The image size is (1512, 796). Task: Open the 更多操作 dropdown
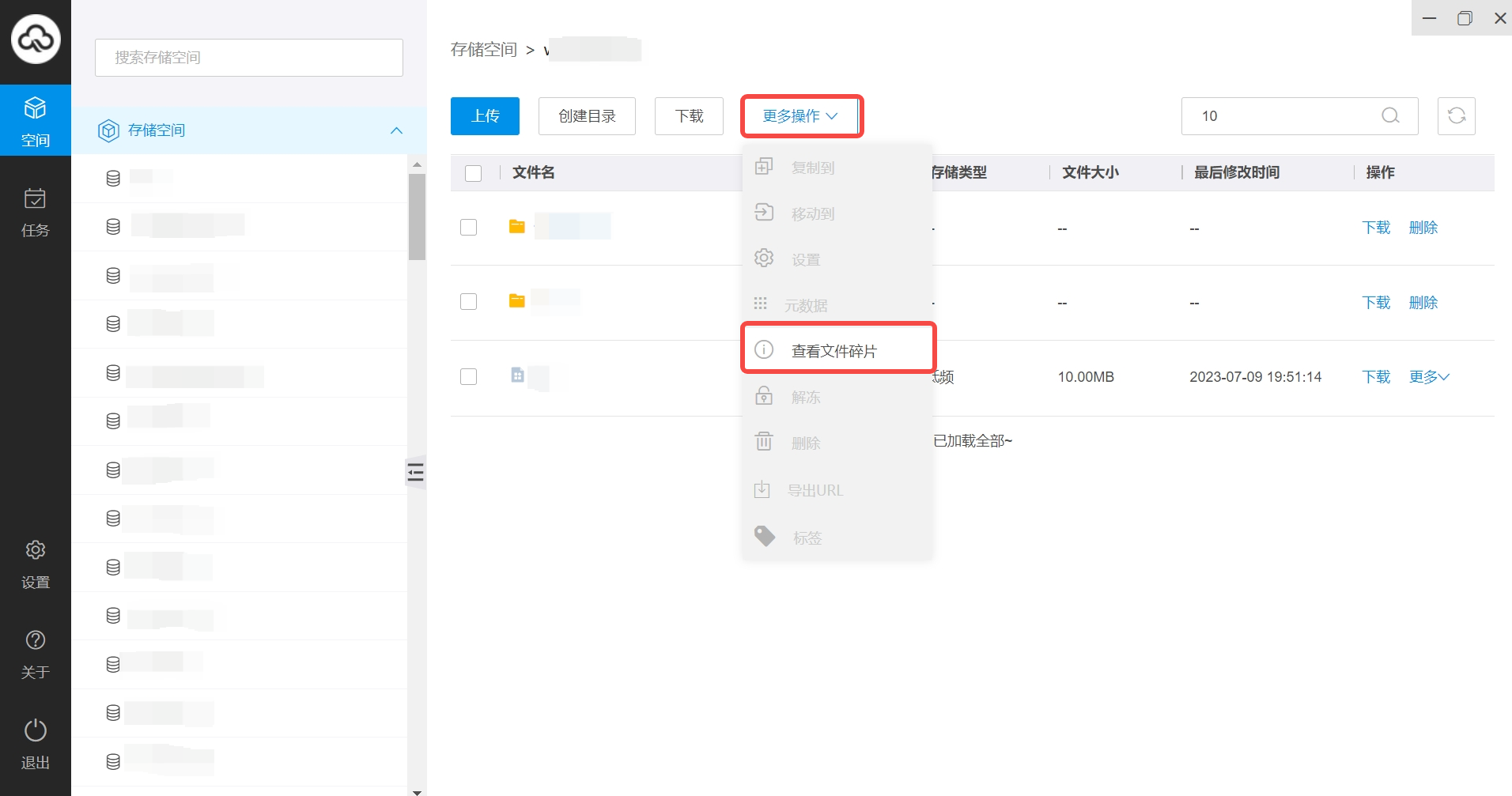point(800,116)
